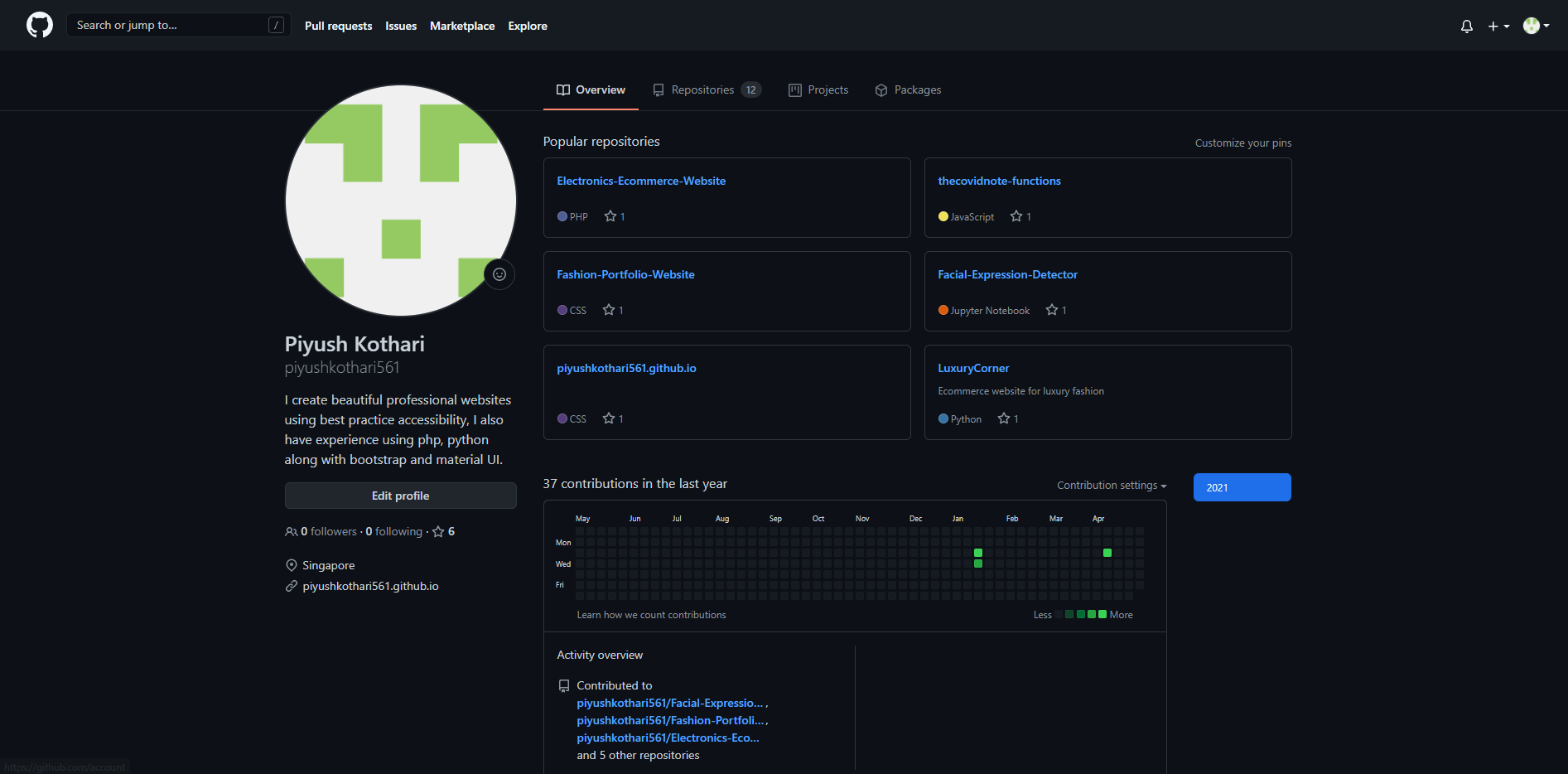The width and height of the screenshot is (1568, 774).
Task: Click star icon on thecovidnote-functions card
Action: click(1016, 216)
